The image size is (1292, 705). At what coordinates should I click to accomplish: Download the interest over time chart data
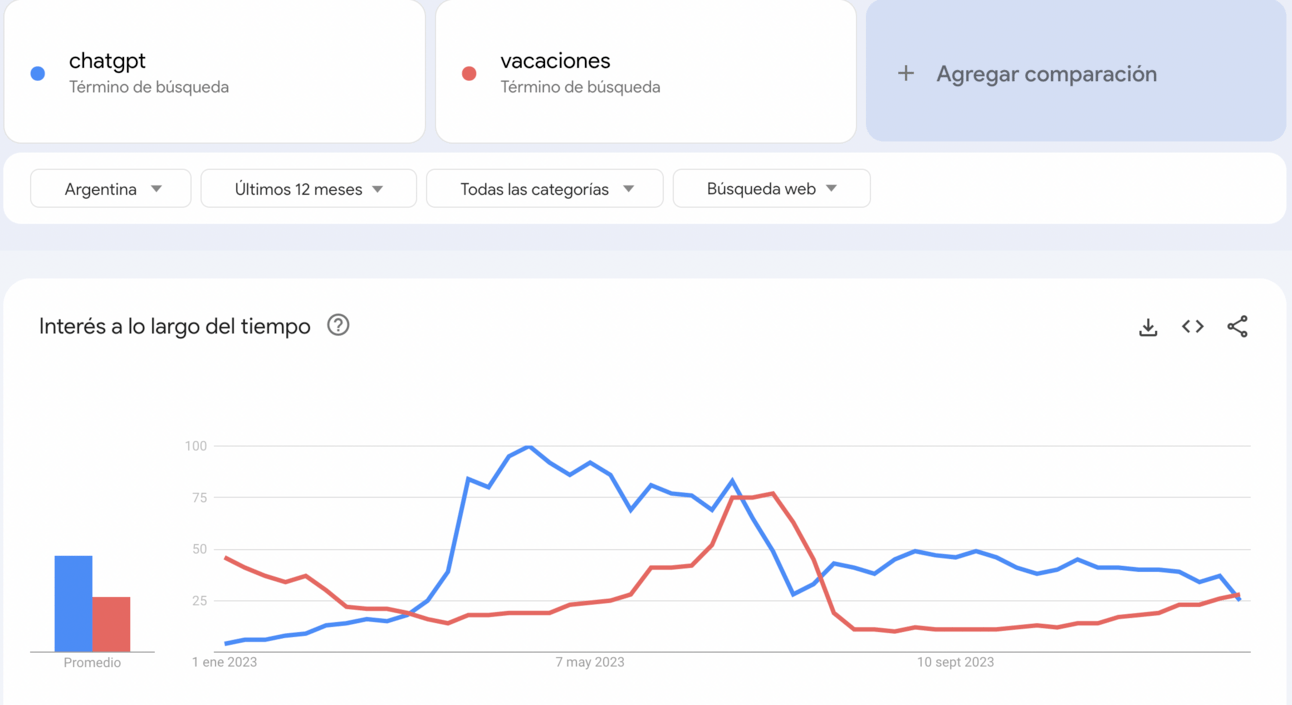[x=1148, y=327]
